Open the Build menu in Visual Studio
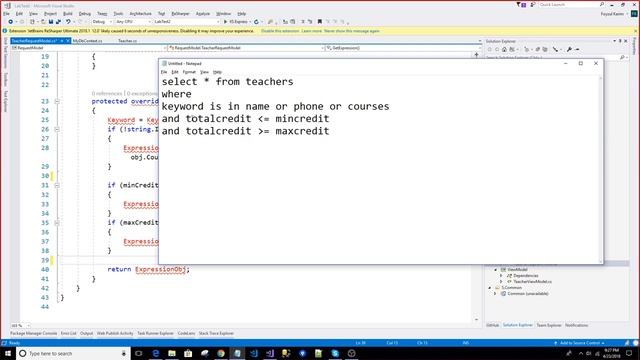 click(68, 13)
